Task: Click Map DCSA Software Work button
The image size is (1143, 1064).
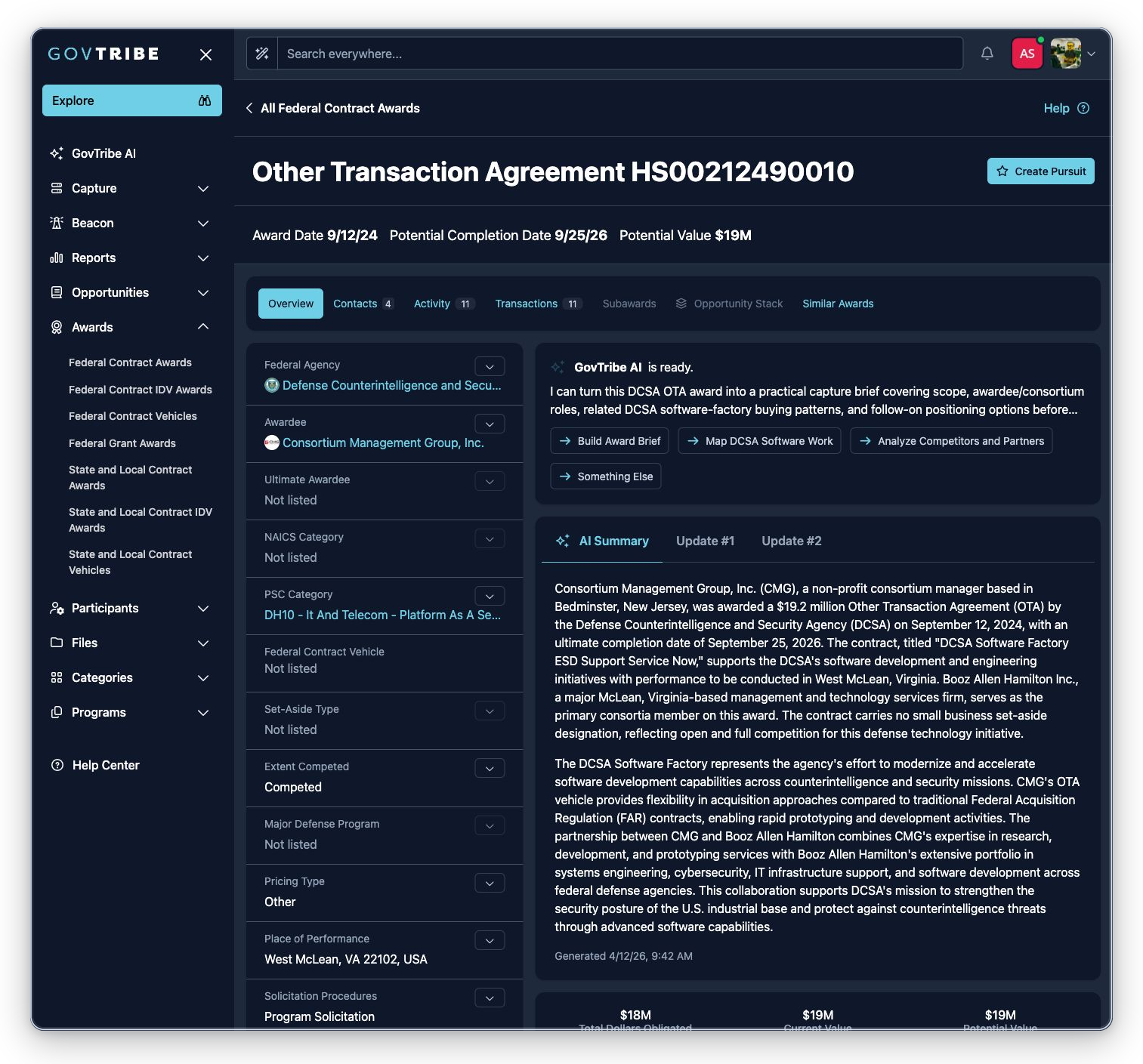Action: click(x=760, y=441)
